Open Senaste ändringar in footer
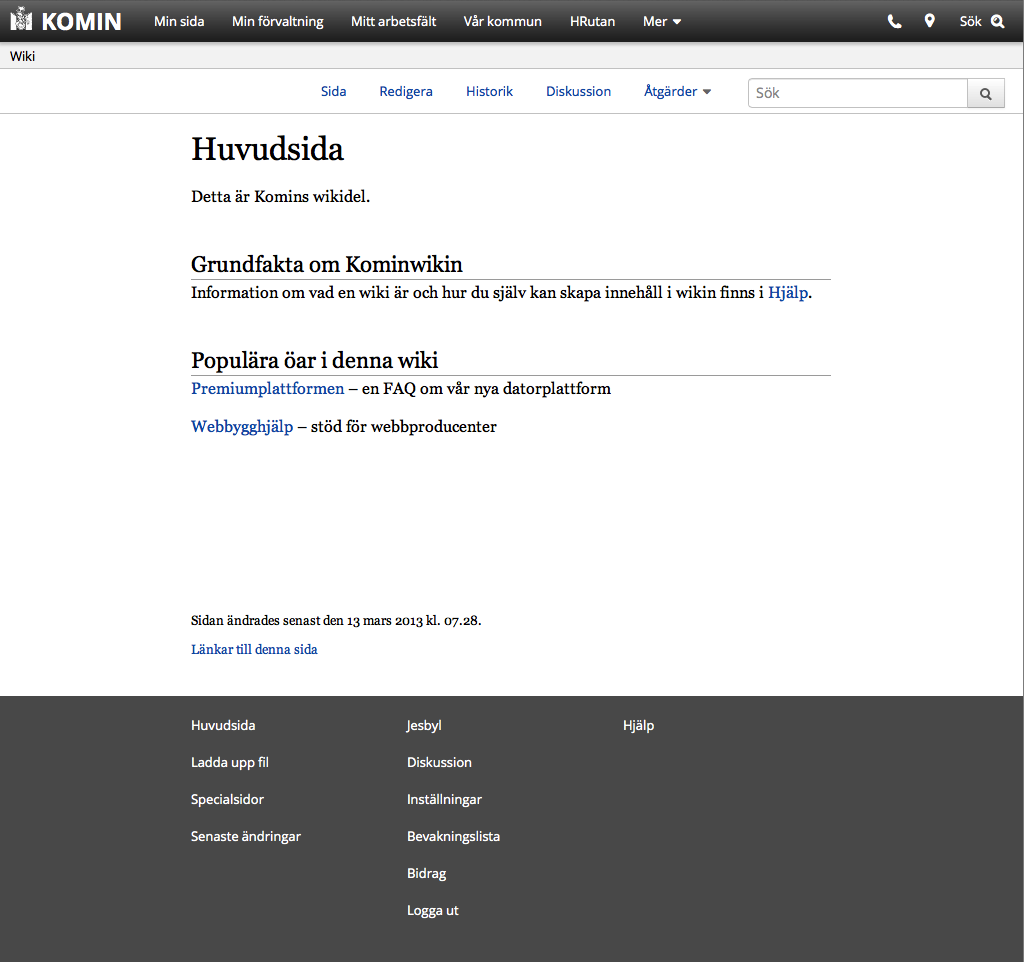The height and width of the screenshot is (962, 1024). coord(246,836)
